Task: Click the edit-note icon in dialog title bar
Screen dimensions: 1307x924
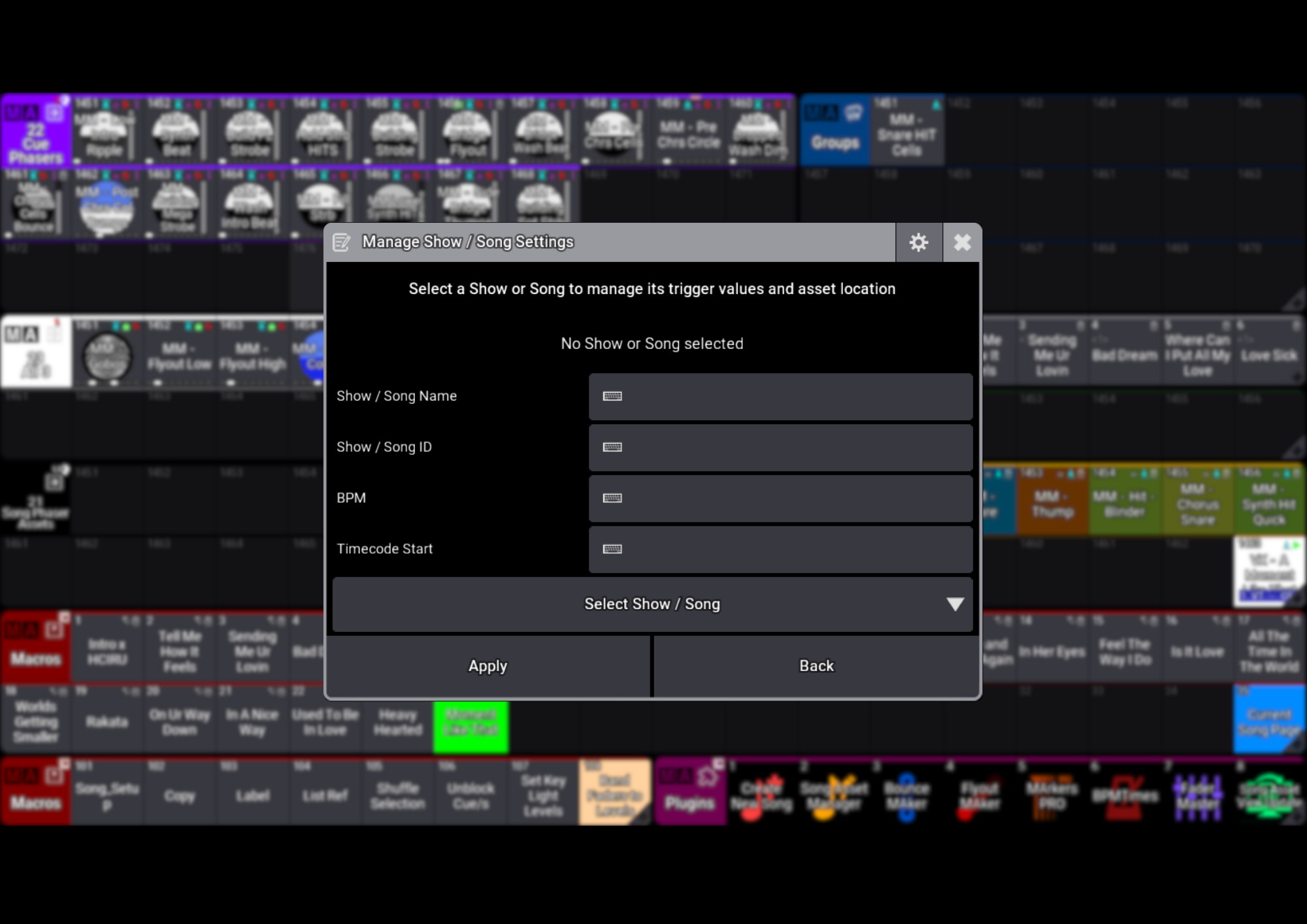Action: 342,242
